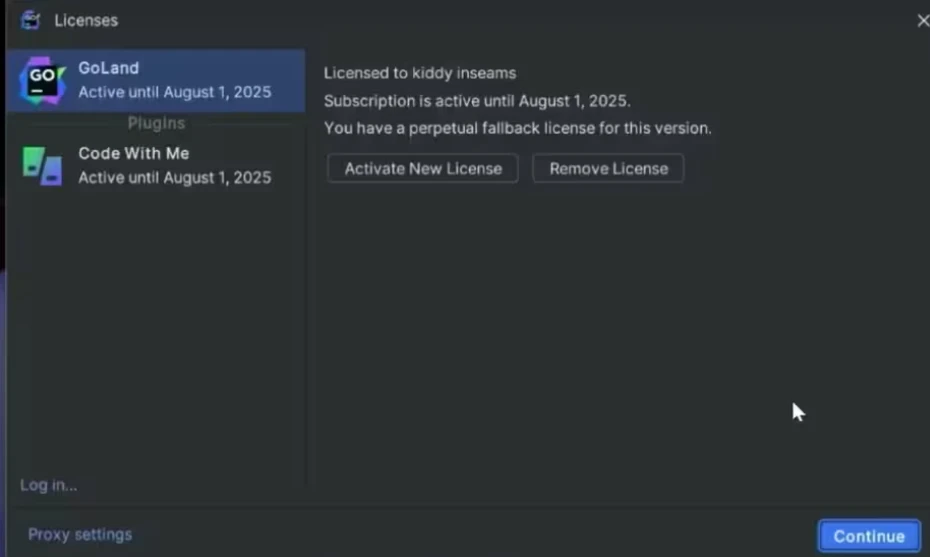Select the GoLand license entry name
This screenshot has height=557, width=930.
pyautogui.click(x=108, y=68)
